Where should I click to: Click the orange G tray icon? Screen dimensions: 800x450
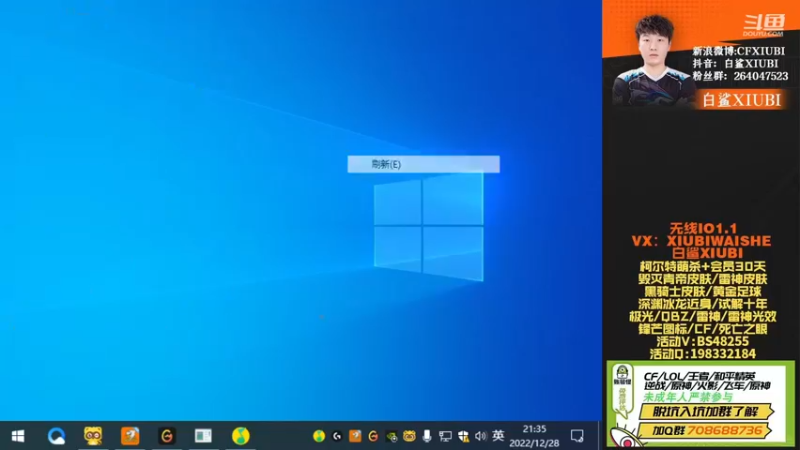(x=373, y=436)
